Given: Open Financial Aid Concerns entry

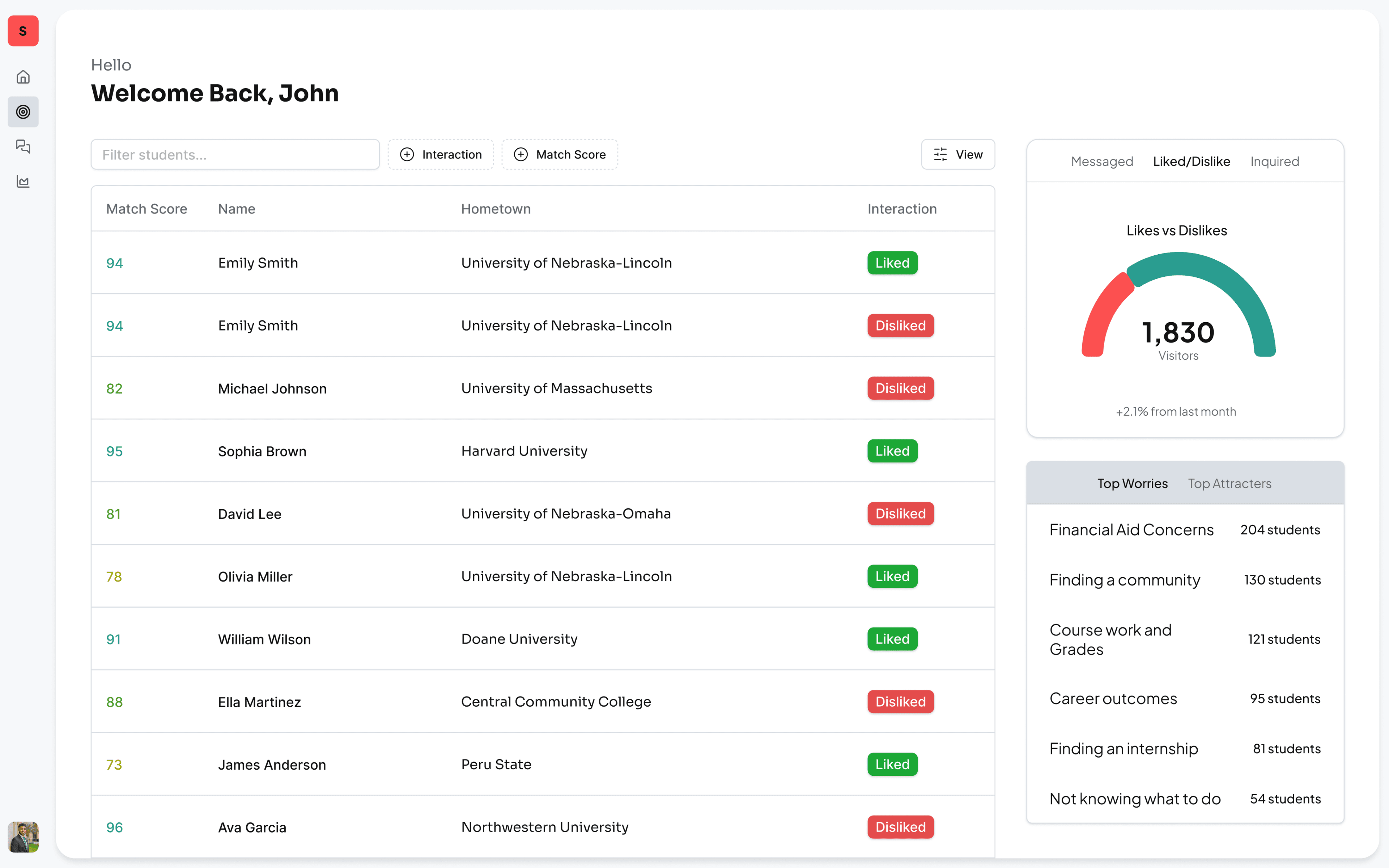Looking at the screenshot, I should coord(1131,529).
